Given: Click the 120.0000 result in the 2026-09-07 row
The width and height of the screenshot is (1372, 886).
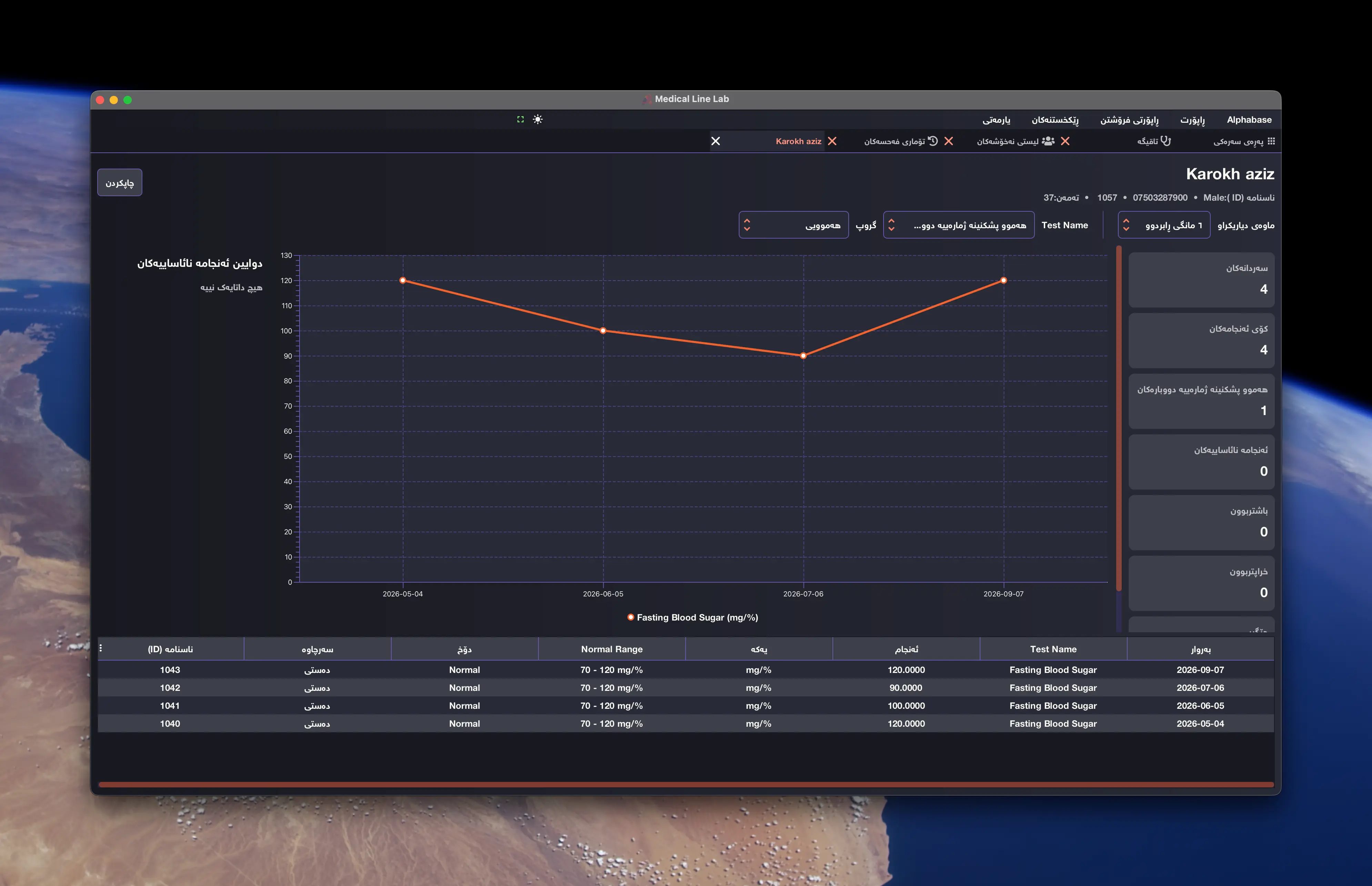Looking at the screenshot, I should [906, 670].
